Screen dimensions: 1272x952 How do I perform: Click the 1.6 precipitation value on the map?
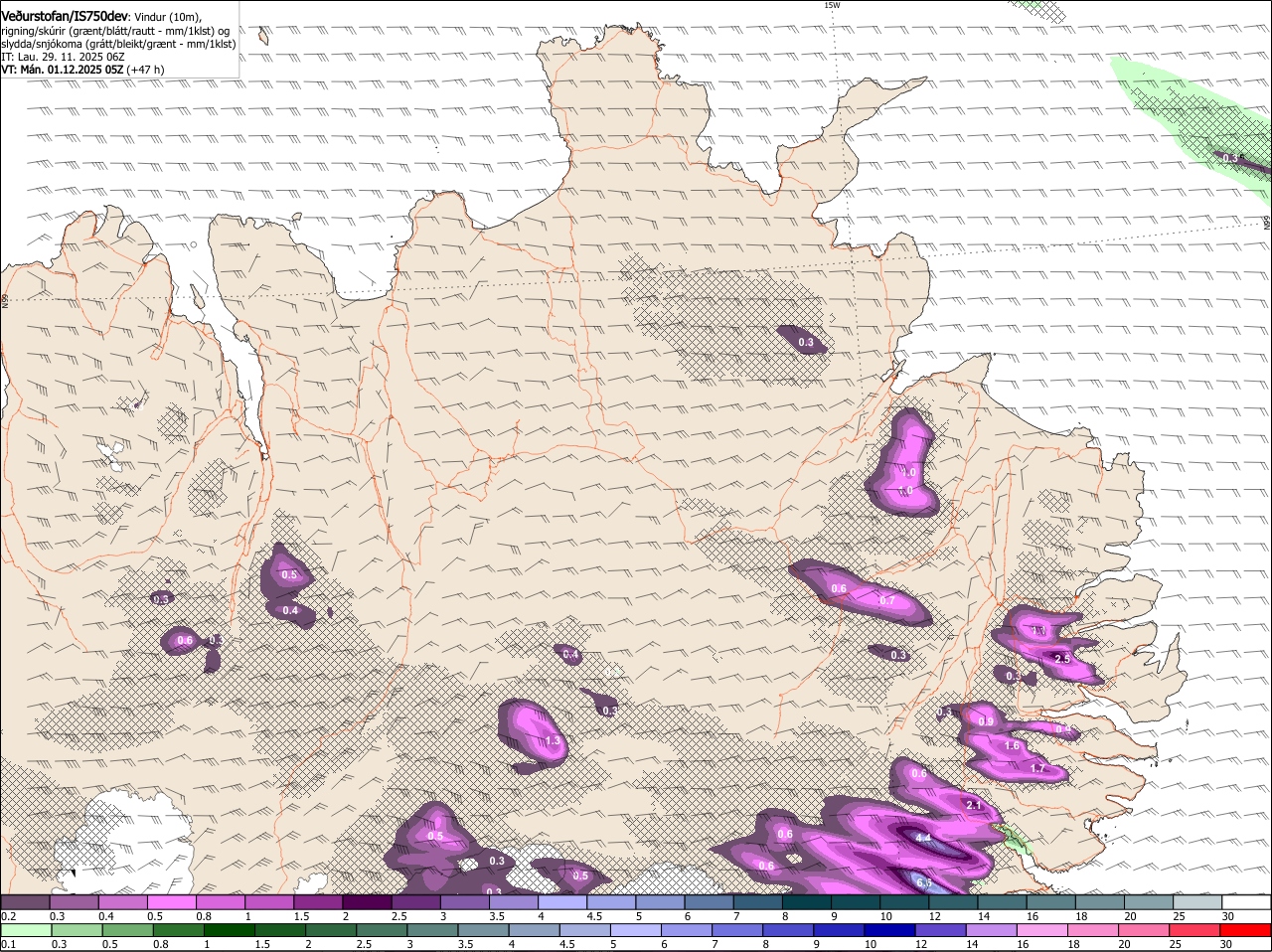click(x=1013, y=745)
